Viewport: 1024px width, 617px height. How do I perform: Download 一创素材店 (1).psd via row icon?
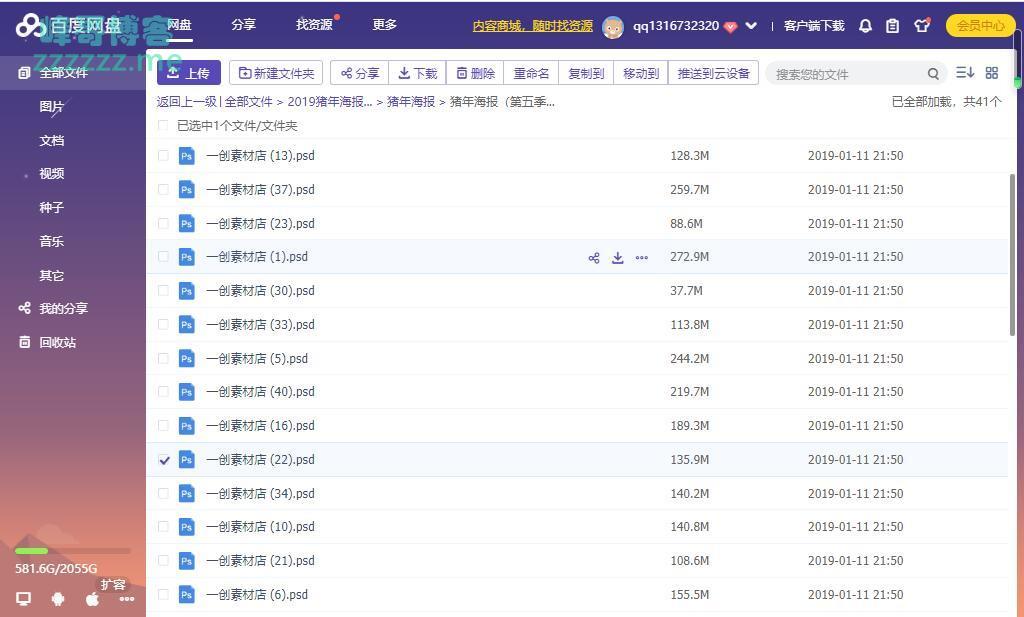tap(618, 258)
